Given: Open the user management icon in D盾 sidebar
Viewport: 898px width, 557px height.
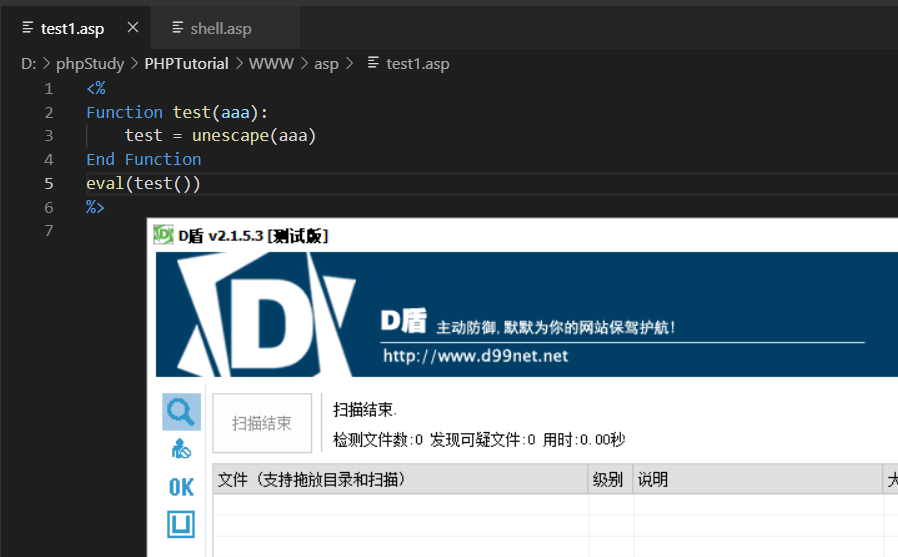Looking at the screenshot, I should coord(181,449).
